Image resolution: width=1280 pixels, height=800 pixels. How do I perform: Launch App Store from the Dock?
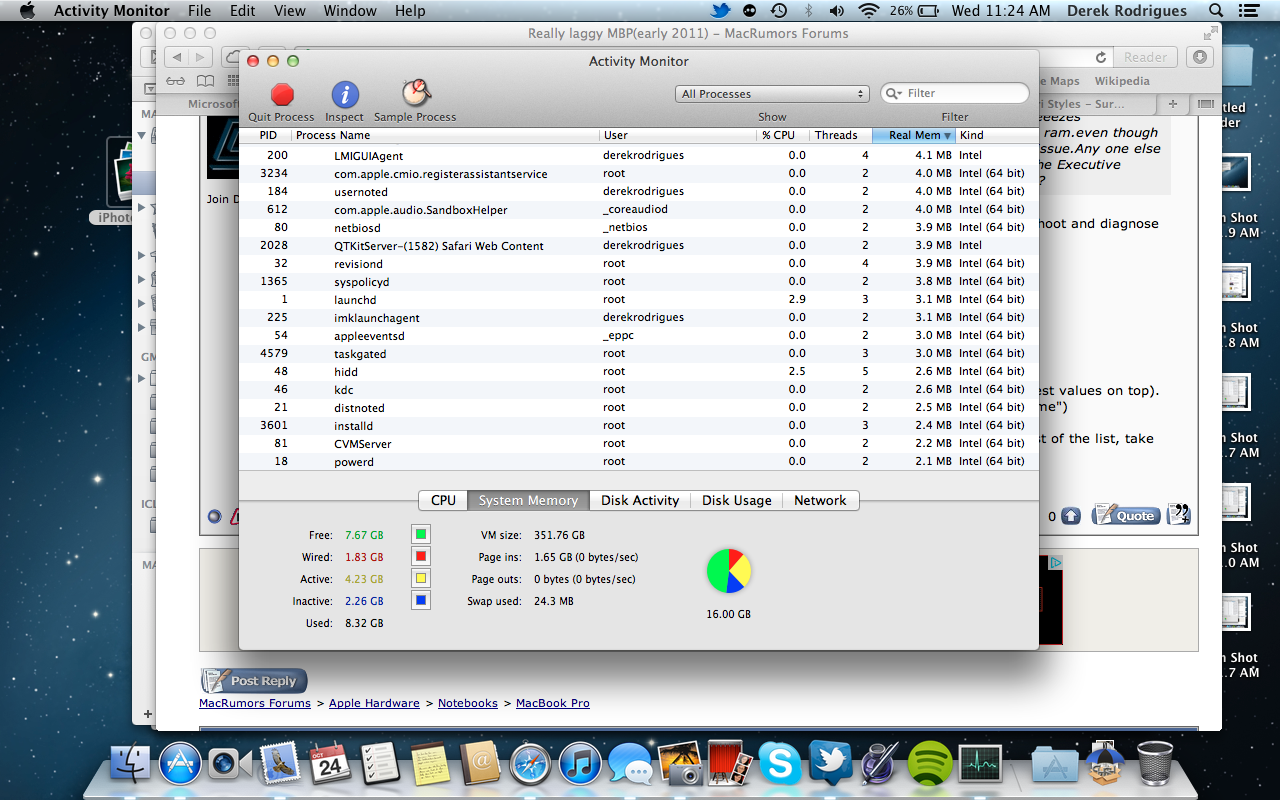[181, 766]
